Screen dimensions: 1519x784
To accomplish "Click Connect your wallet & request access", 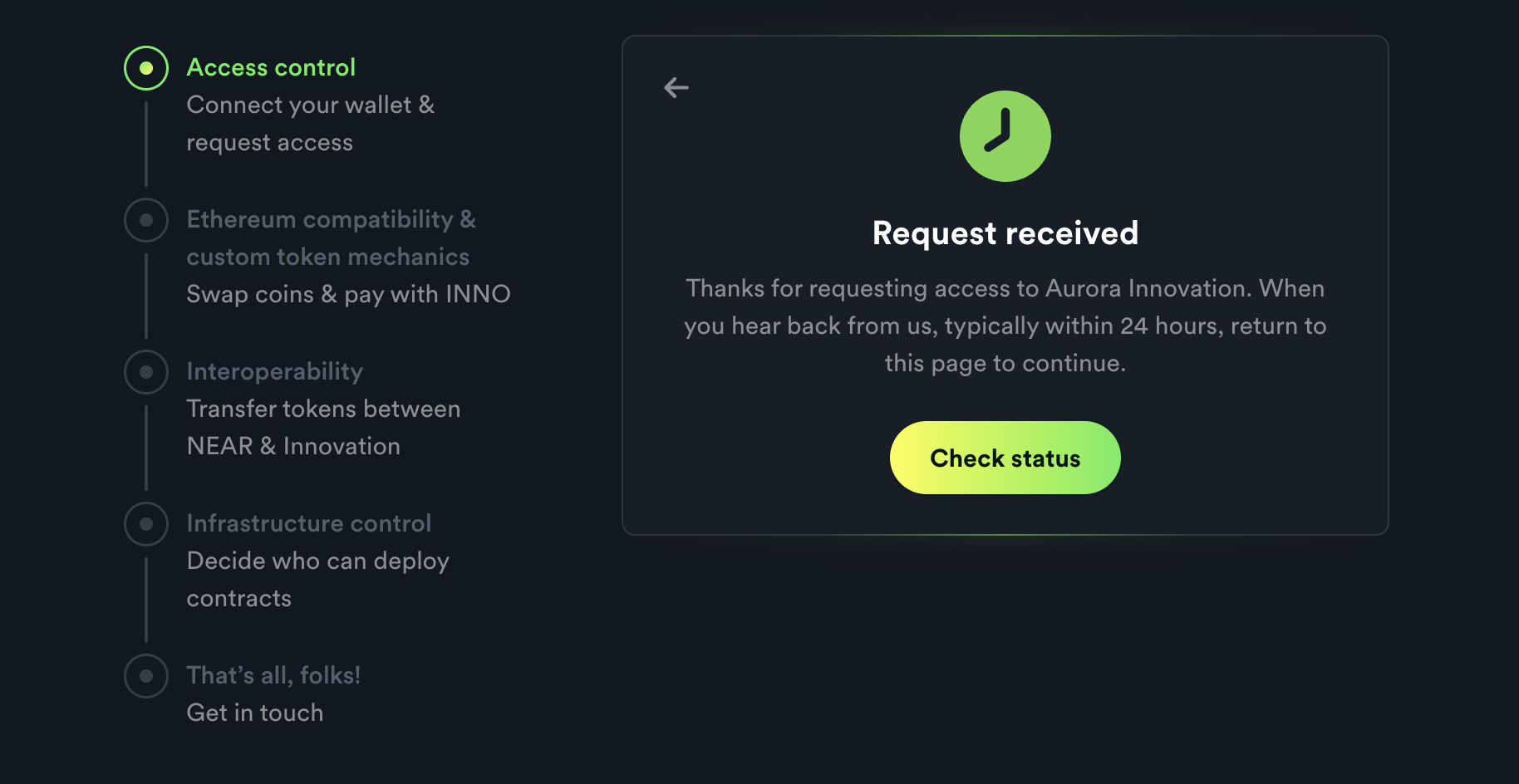I will (310, 124).
